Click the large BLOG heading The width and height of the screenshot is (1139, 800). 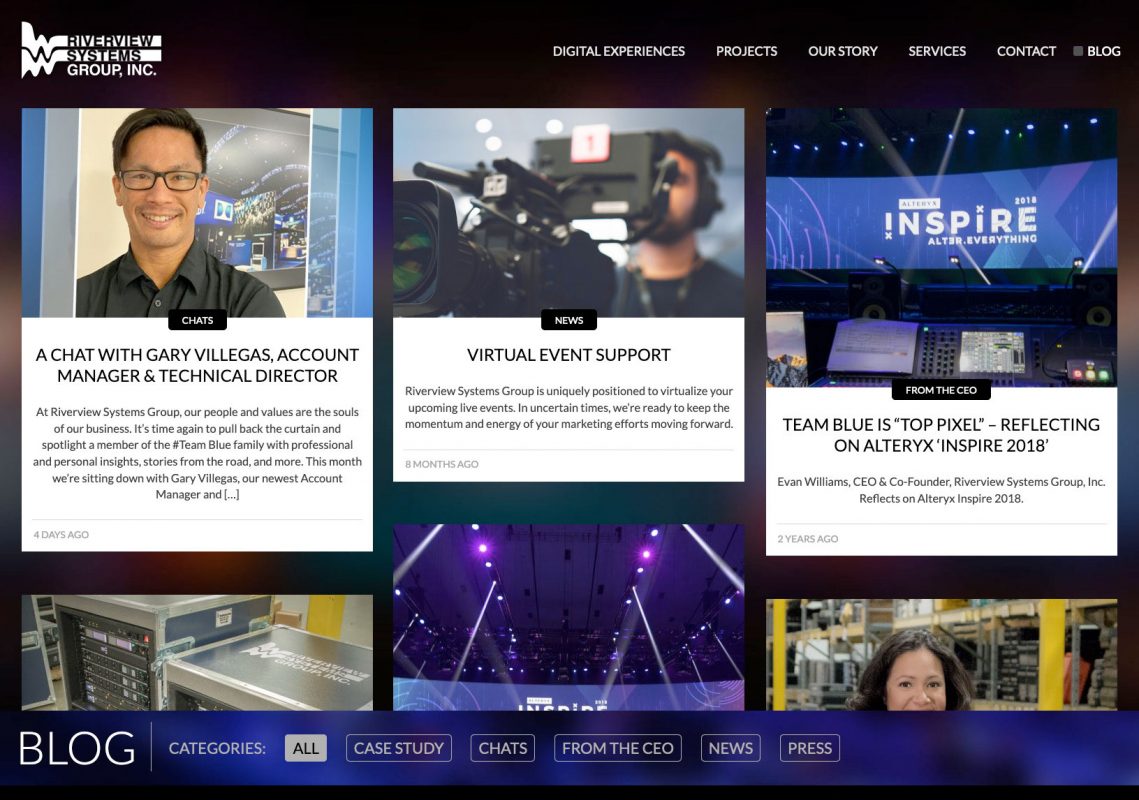[x=77, y=748]
